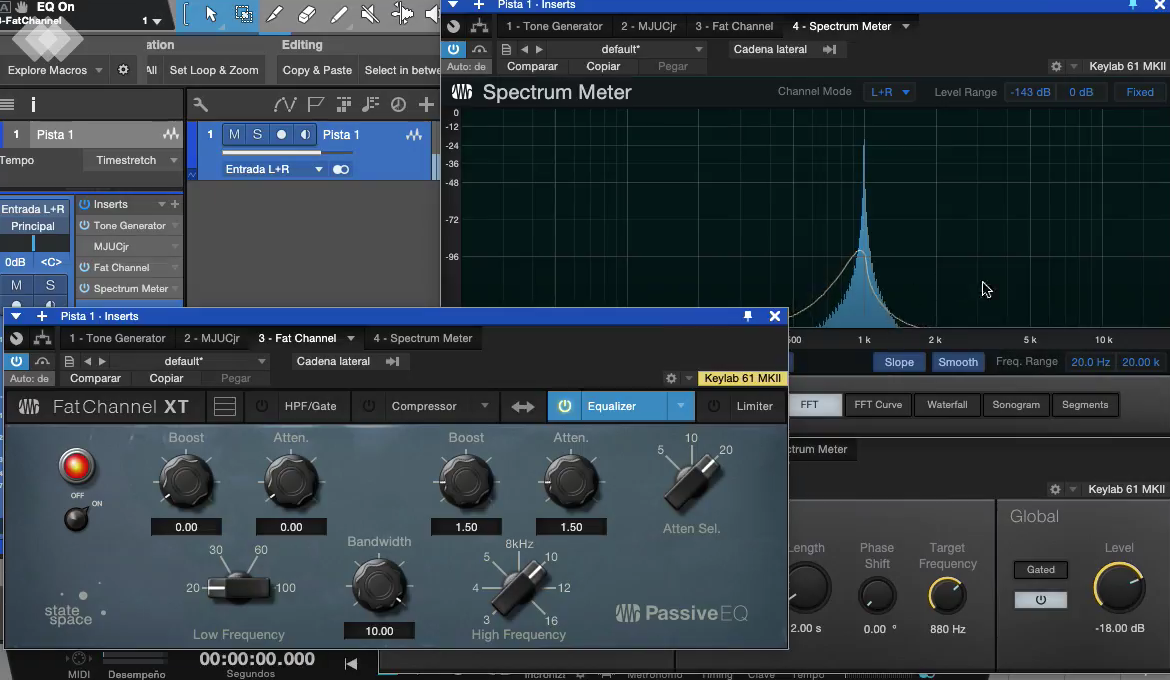The height and width of the screenshot is (680, 1170).
Task: Enable the Compressor power button
Action: (x=369, y=406)
